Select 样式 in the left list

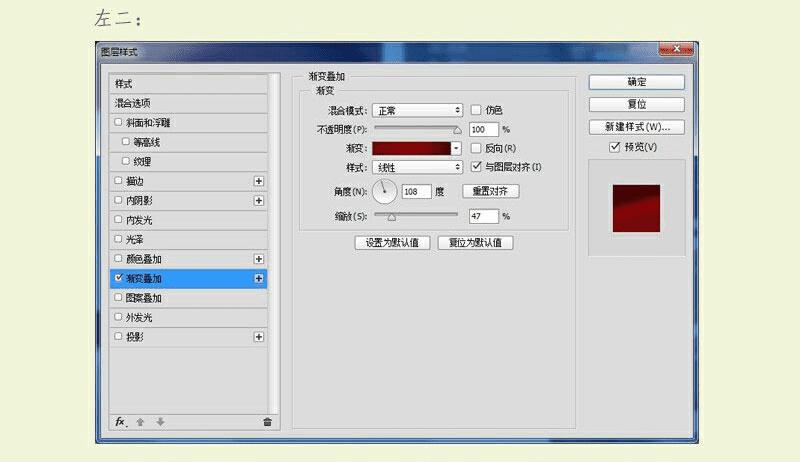[188, 84]
